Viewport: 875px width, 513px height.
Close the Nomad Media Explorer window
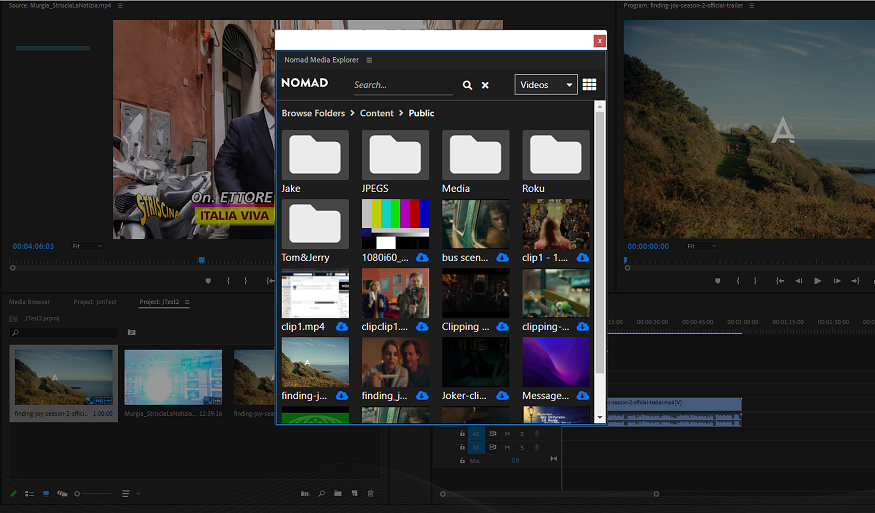point(599,41)
